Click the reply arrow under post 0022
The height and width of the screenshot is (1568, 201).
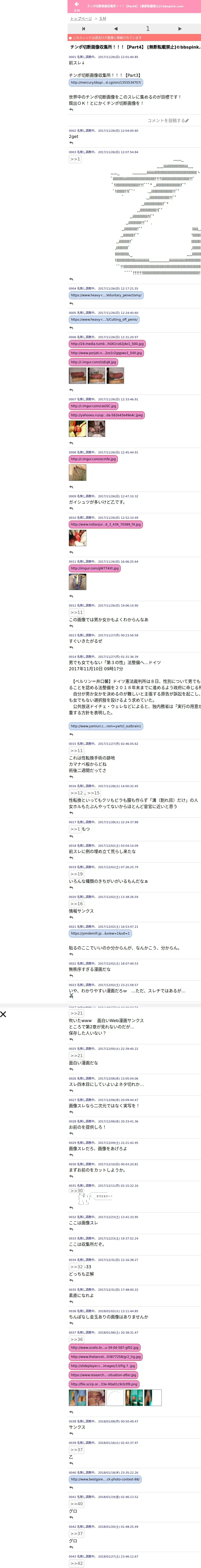[x=71, y=976]
